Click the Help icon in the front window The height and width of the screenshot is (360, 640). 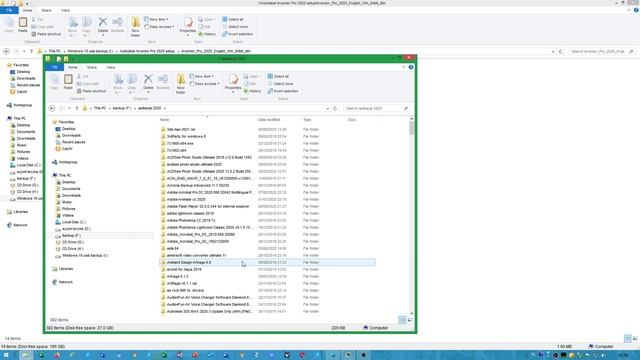411,67
